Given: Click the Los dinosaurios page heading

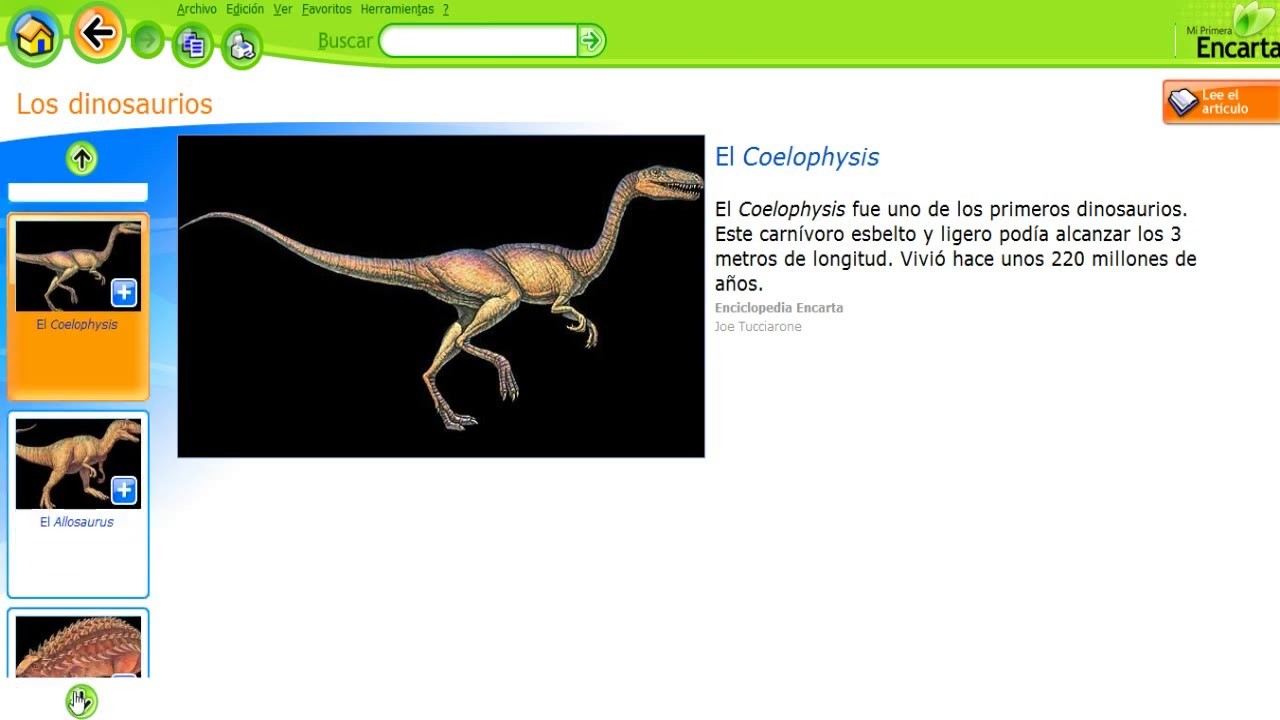Looking at the screenshot, I should coord(115,104).
